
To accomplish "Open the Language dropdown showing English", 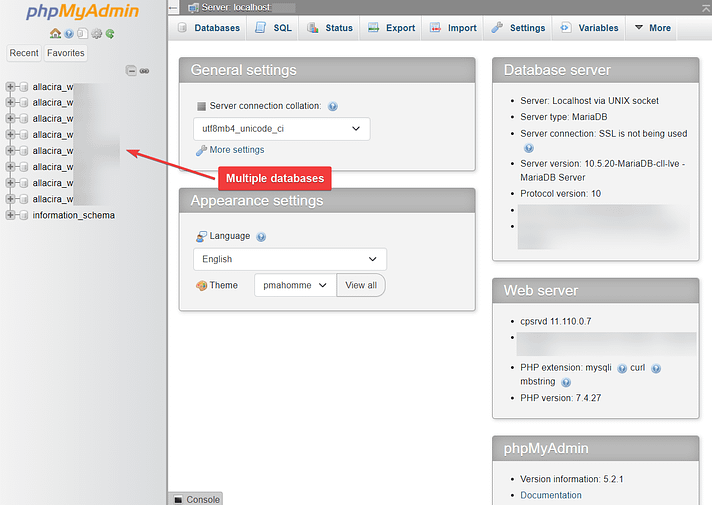I will (x=290, y=259).
